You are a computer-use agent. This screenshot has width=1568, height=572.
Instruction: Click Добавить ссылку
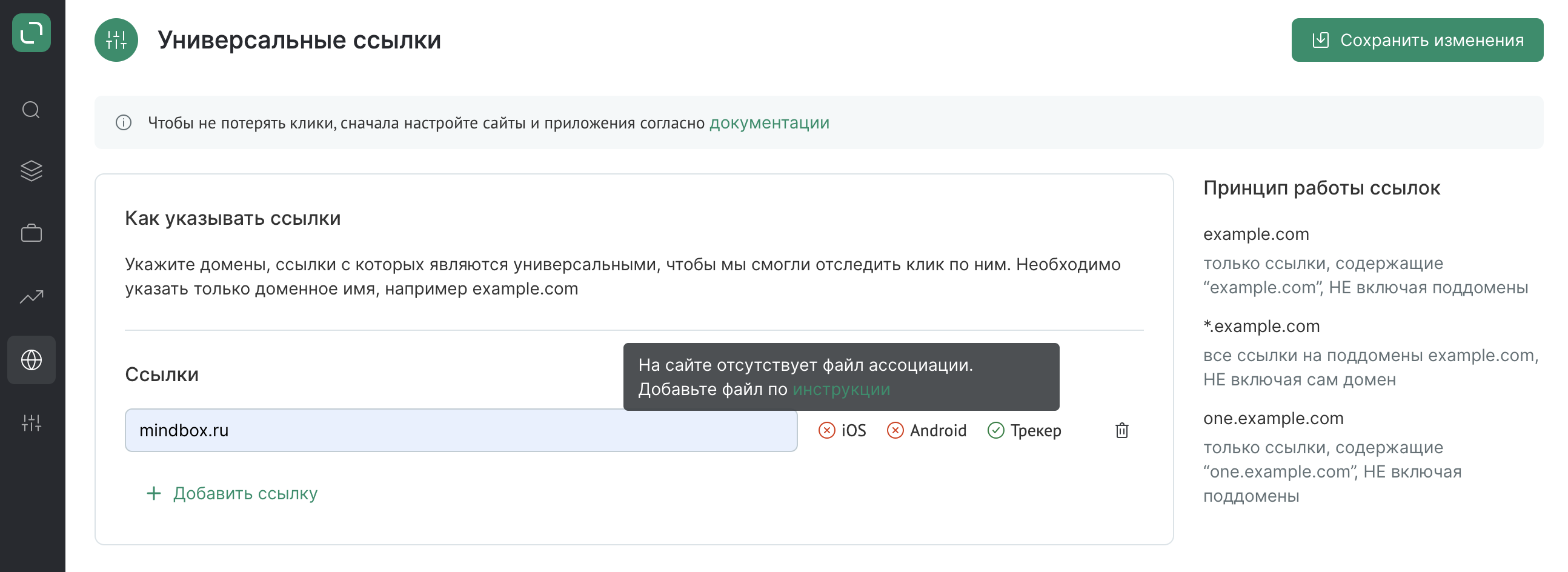245,493
